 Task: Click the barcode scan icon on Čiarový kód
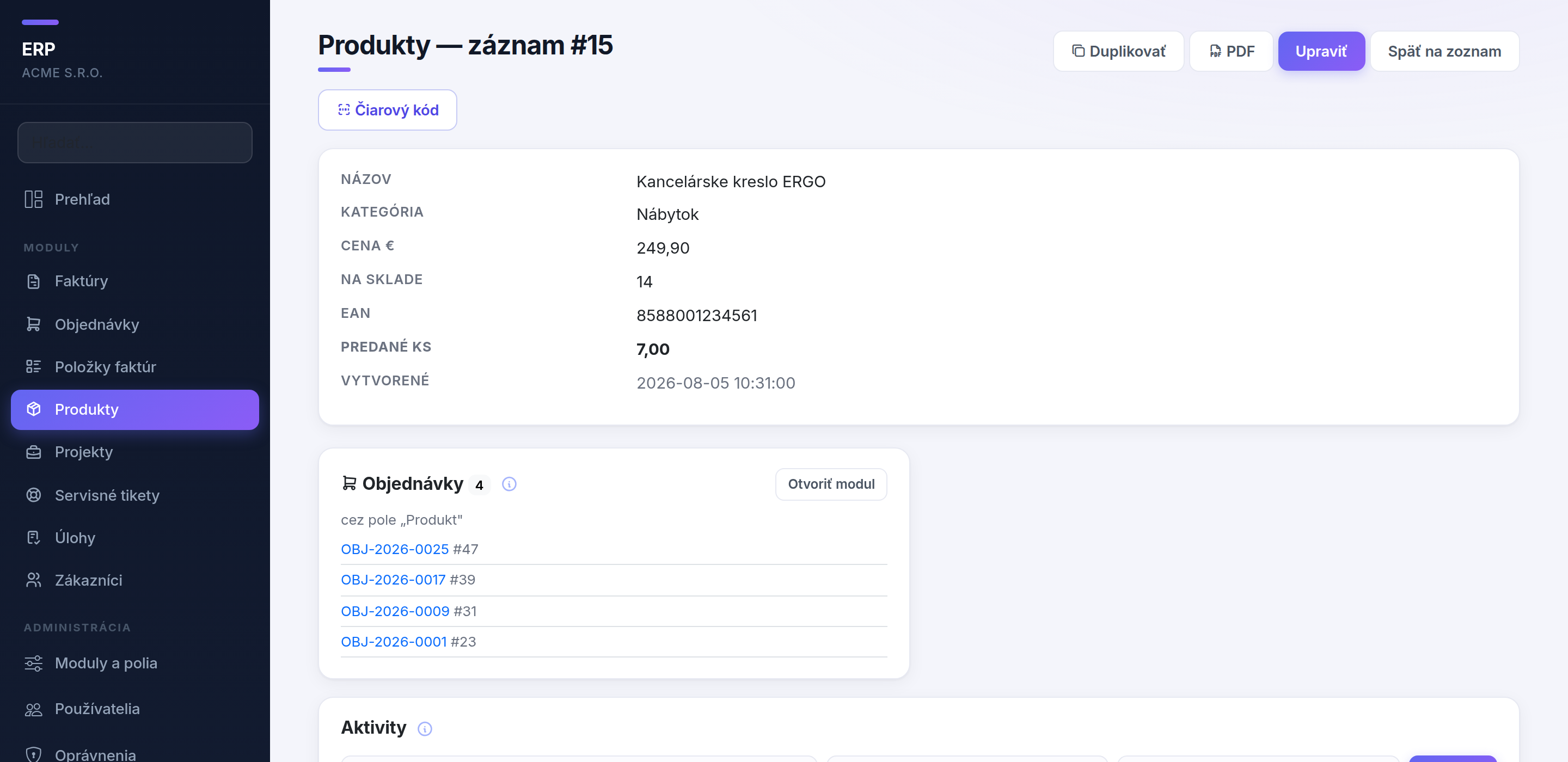pos(344,109)
